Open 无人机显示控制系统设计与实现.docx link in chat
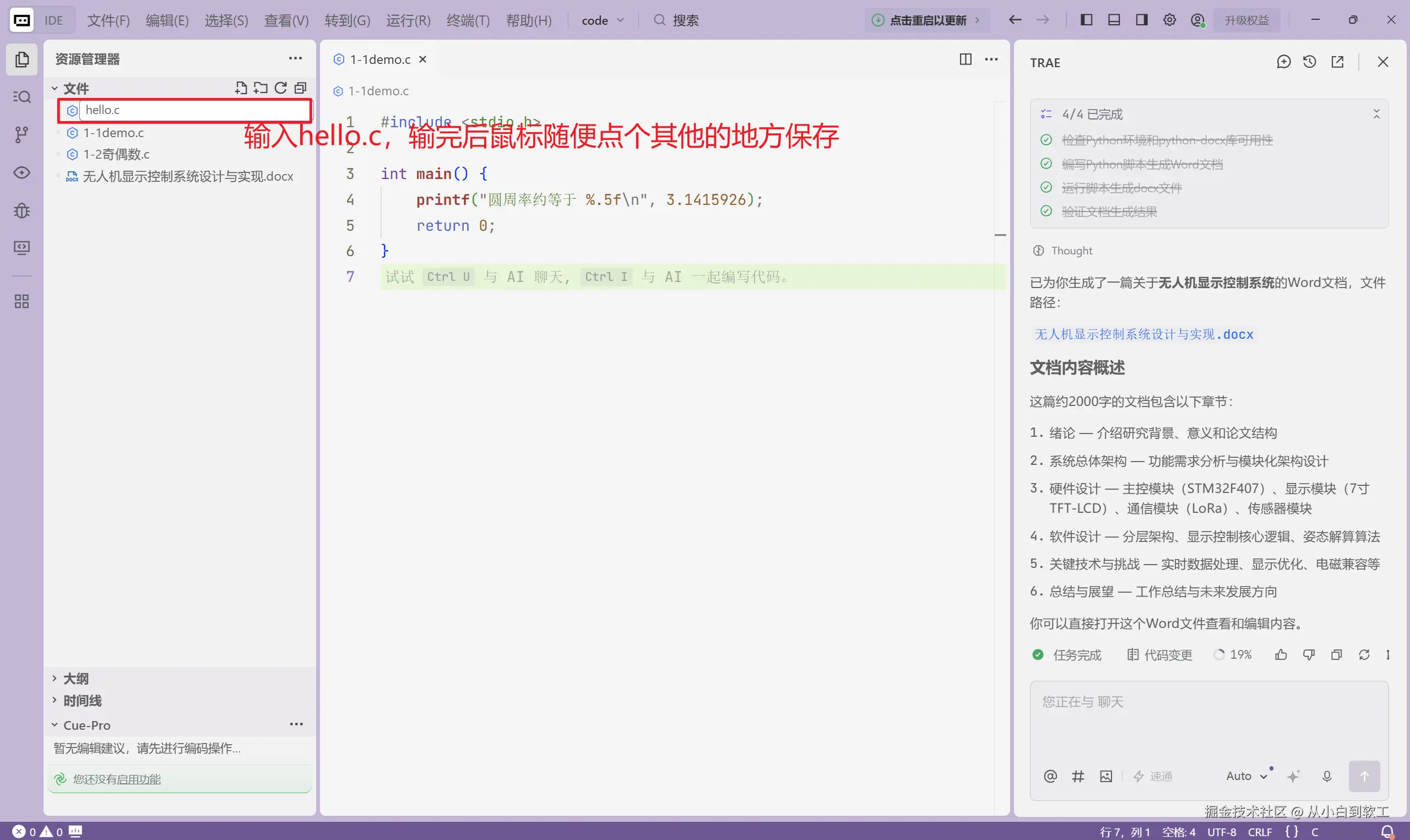 (1143, 334)
